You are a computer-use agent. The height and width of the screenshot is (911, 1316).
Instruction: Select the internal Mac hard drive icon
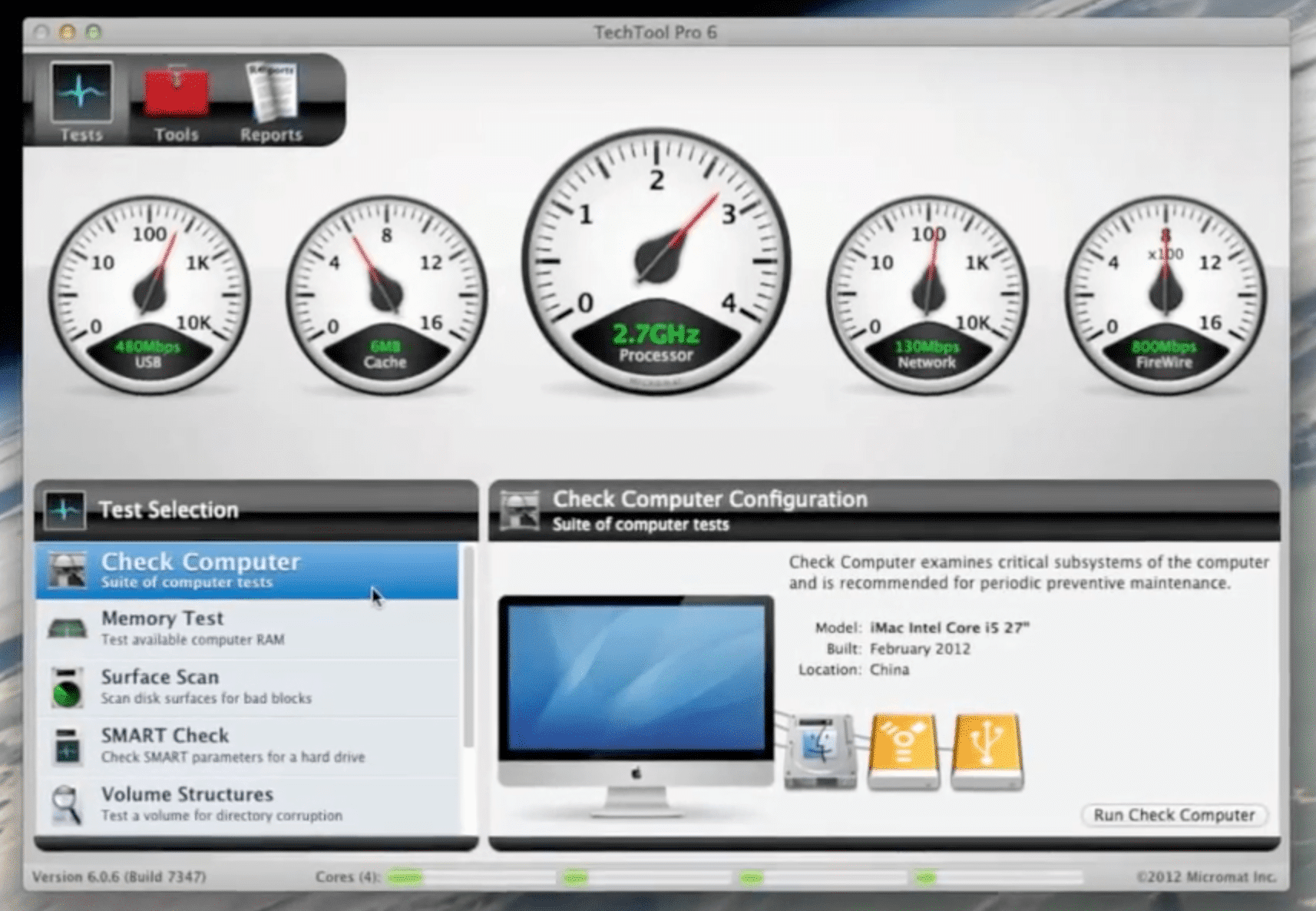[x=821, y=751]
